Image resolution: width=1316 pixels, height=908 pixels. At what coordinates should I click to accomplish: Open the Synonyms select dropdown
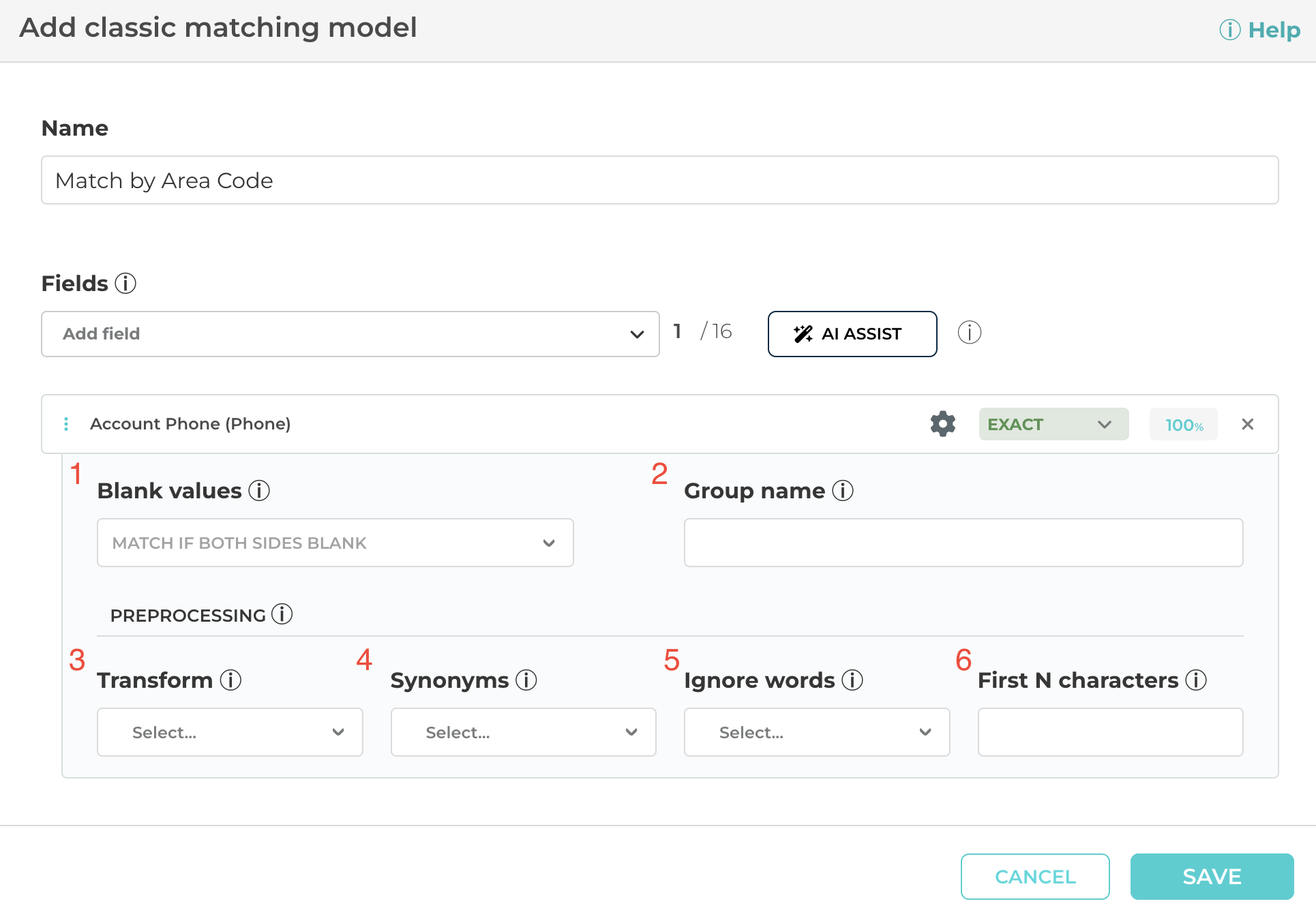point(523,732)
